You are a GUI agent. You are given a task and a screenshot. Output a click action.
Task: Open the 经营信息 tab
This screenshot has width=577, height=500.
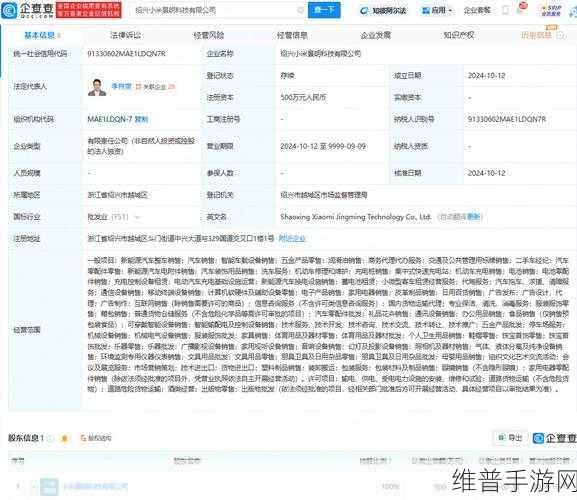(292, 35)
